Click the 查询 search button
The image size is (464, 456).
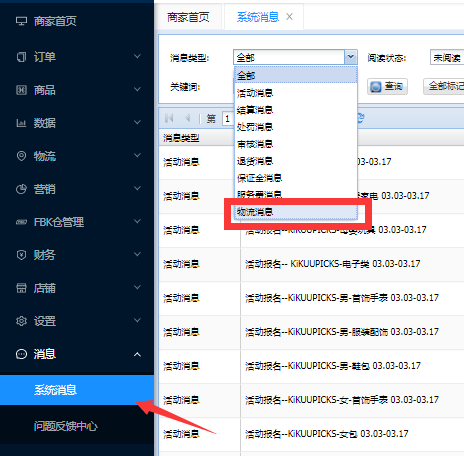(387, 86)
